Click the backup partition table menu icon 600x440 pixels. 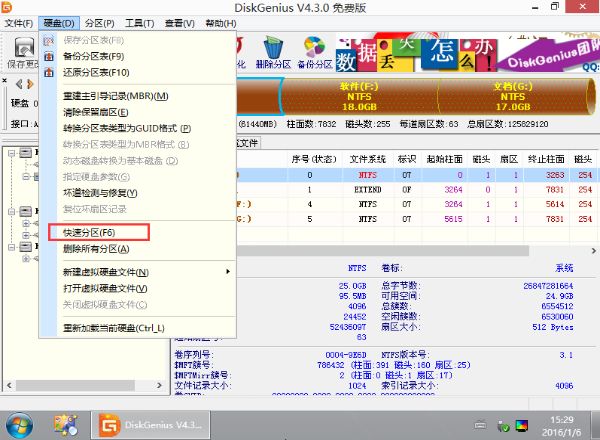pos(49,57)
